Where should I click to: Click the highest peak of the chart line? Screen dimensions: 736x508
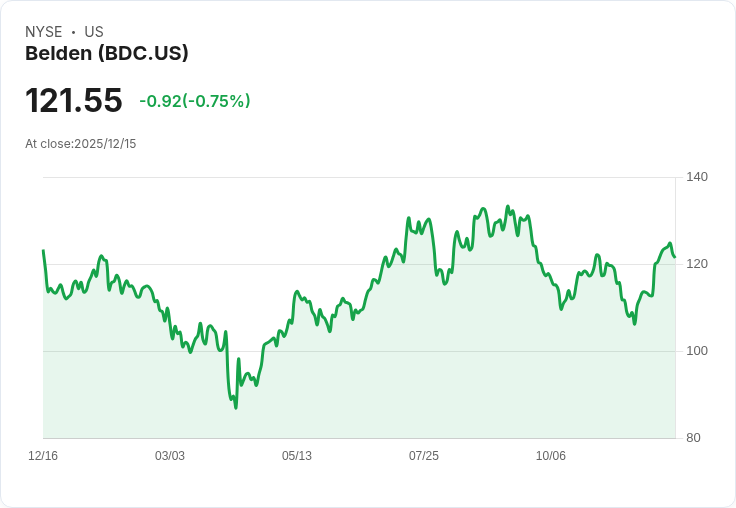pos(507,206)
